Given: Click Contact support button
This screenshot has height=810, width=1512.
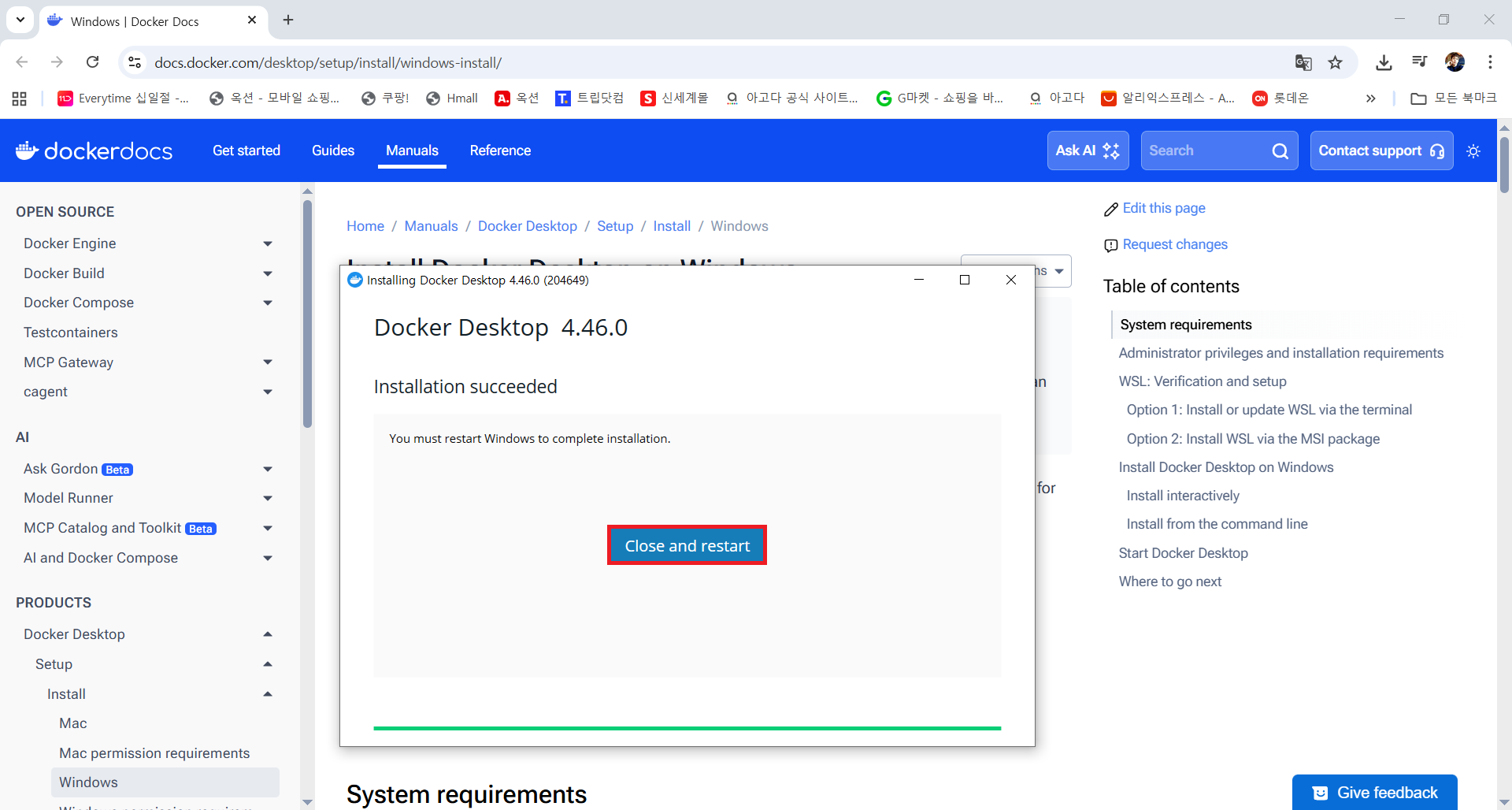Looking at the screenshot, I should tap(1381, 150).
